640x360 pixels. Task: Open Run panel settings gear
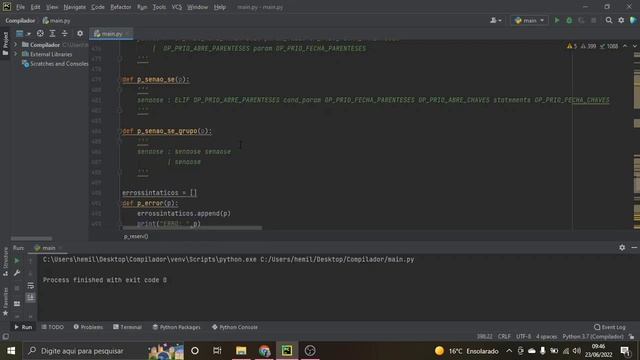coord(622,247)
